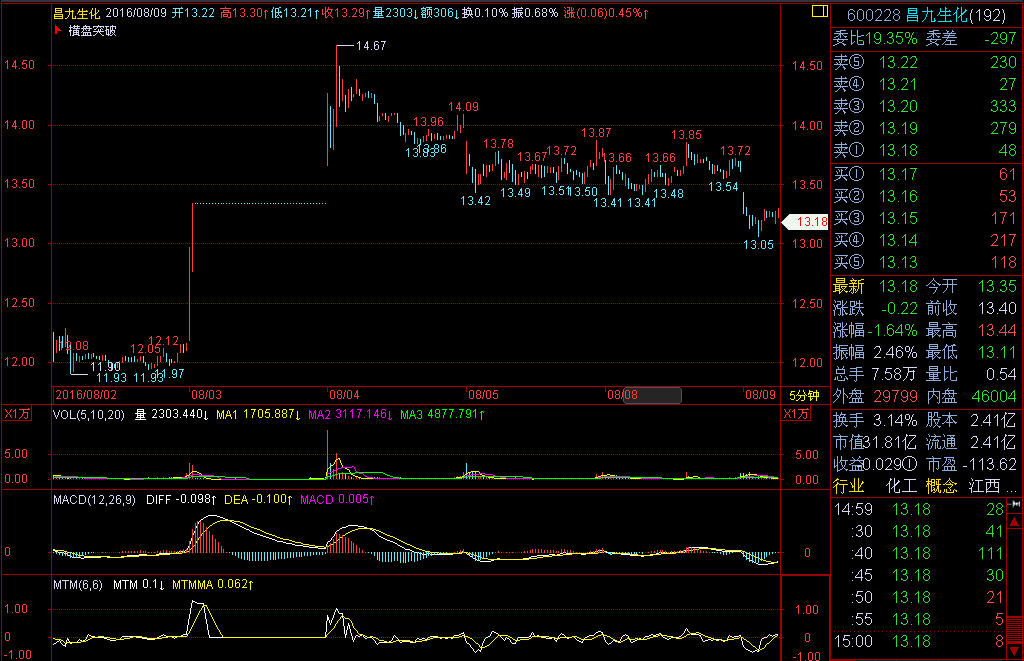Open MACD(12,26,9) indicator parameters

pos(95,498)
